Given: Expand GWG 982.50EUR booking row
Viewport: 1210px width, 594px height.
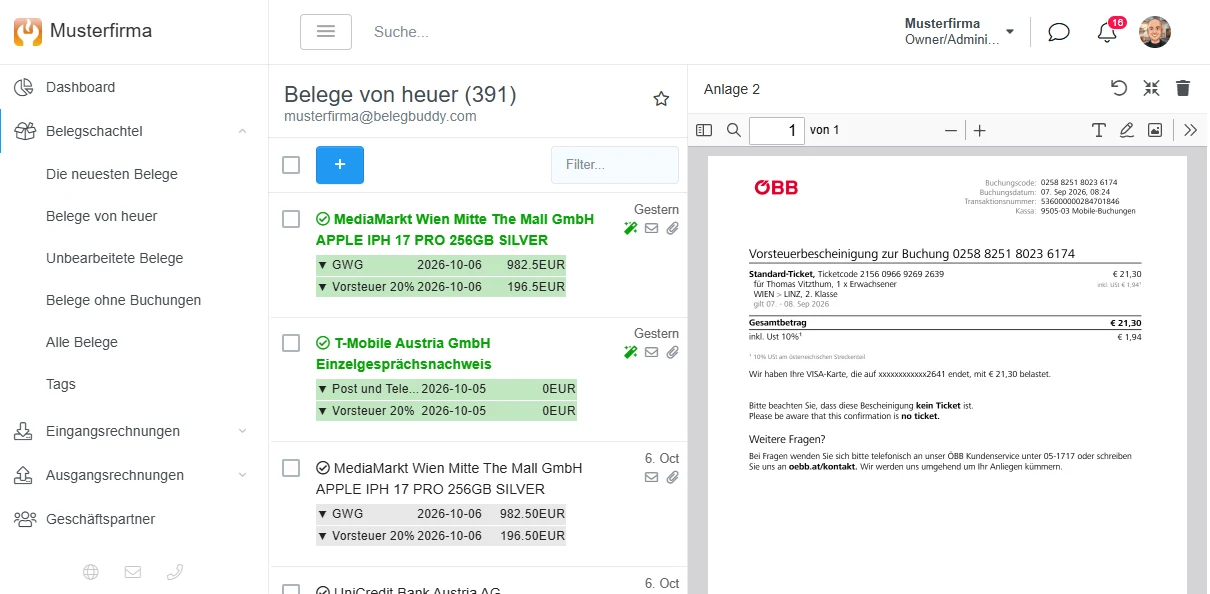Looking at the screenshot, I should pyautogui.click(x=441, y=513).
